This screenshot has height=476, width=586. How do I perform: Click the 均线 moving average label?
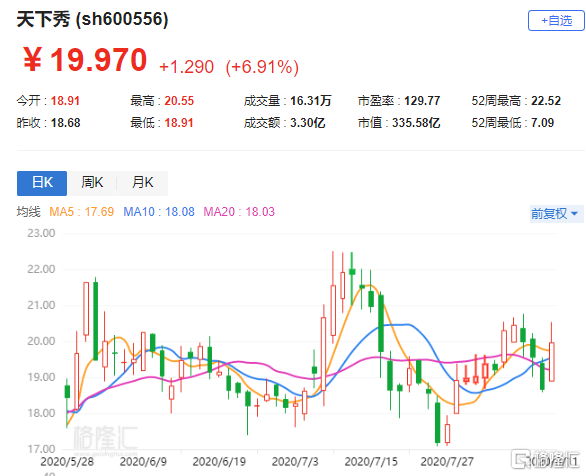point(28,212)
